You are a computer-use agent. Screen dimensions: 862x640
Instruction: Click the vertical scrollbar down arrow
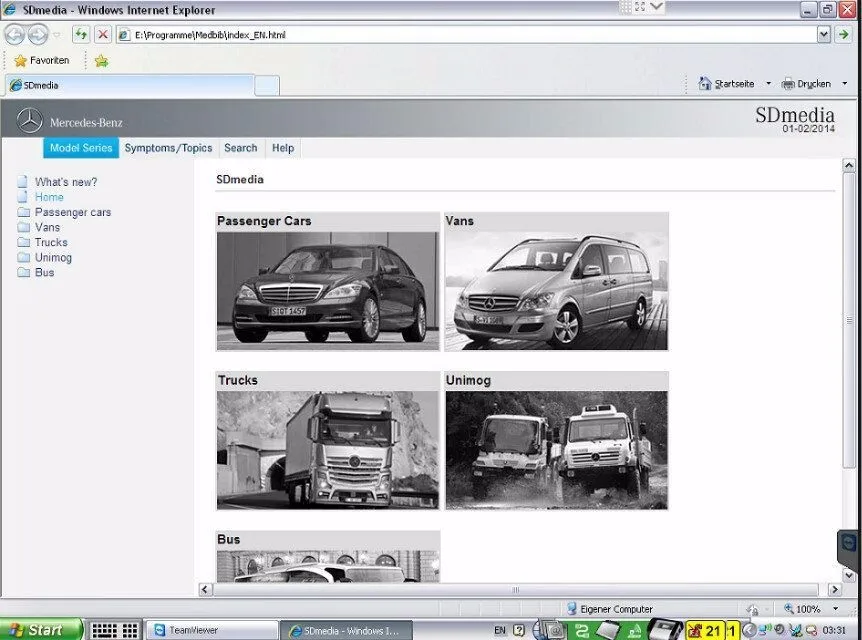coord(849,576)
